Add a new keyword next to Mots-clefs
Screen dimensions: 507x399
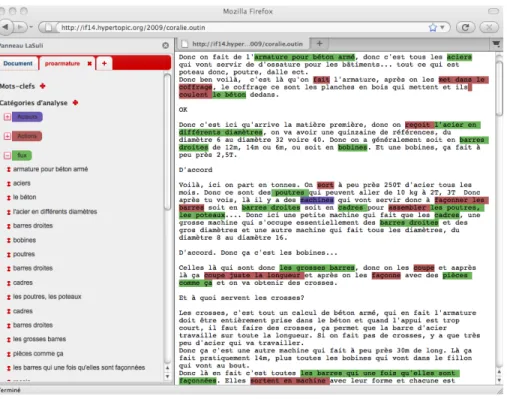click(x=43, y=86)
